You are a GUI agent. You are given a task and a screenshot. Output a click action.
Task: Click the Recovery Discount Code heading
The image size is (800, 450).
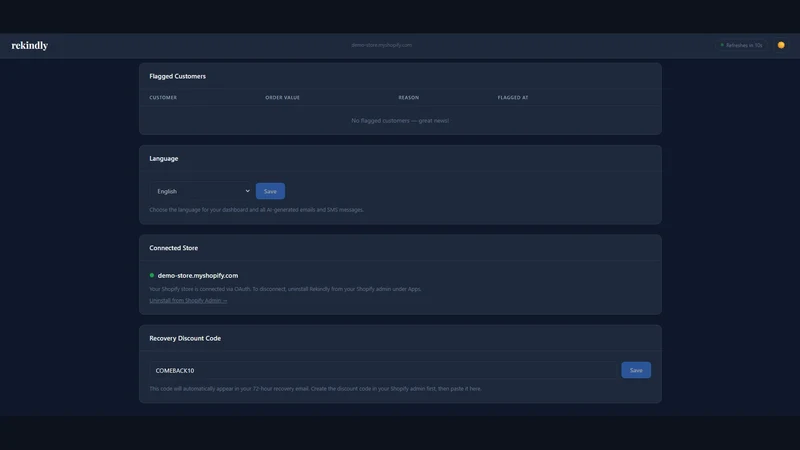pos(185,338)
